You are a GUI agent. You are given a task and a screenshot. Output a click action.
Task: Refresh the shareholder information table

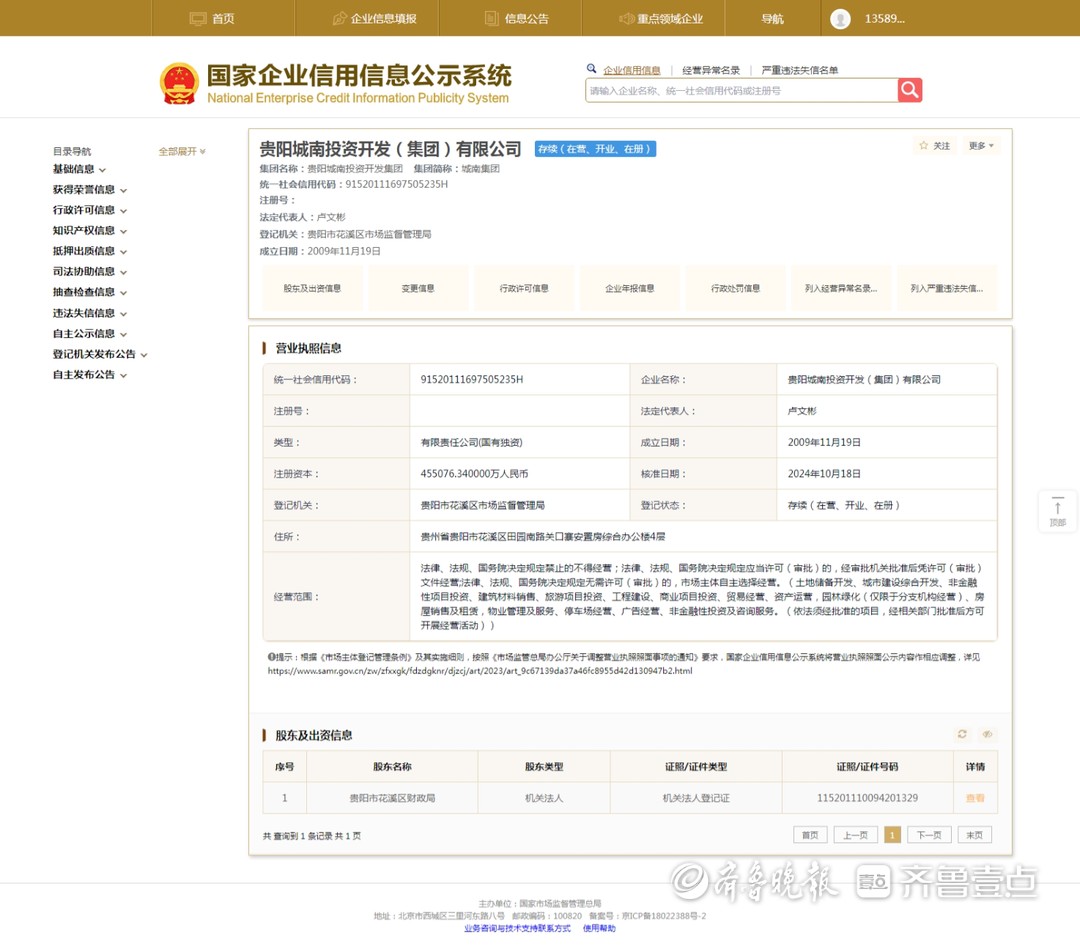(962, 734)
